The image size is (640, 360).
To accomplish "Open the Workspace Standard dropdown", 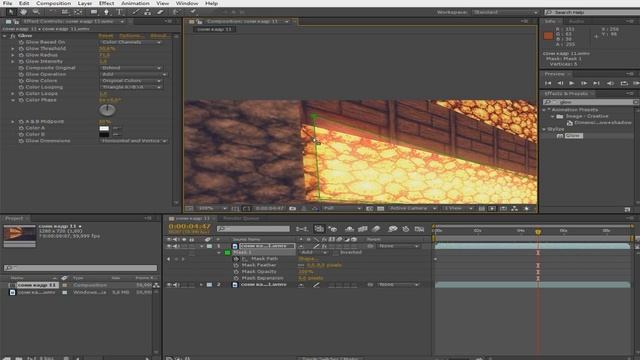I will click(x=506, y=12).
